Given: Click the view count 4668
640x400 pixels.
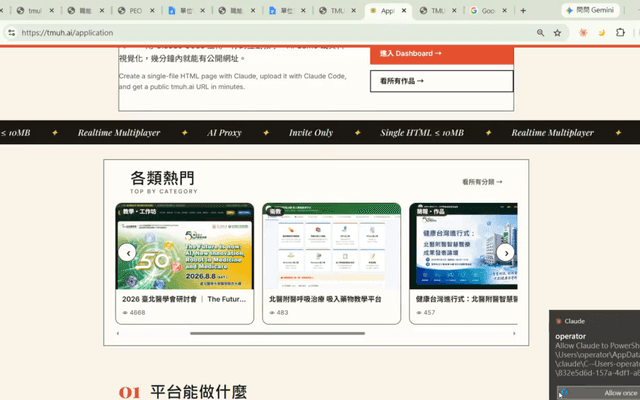Looking at the screenshot, I should click(137, 313).
